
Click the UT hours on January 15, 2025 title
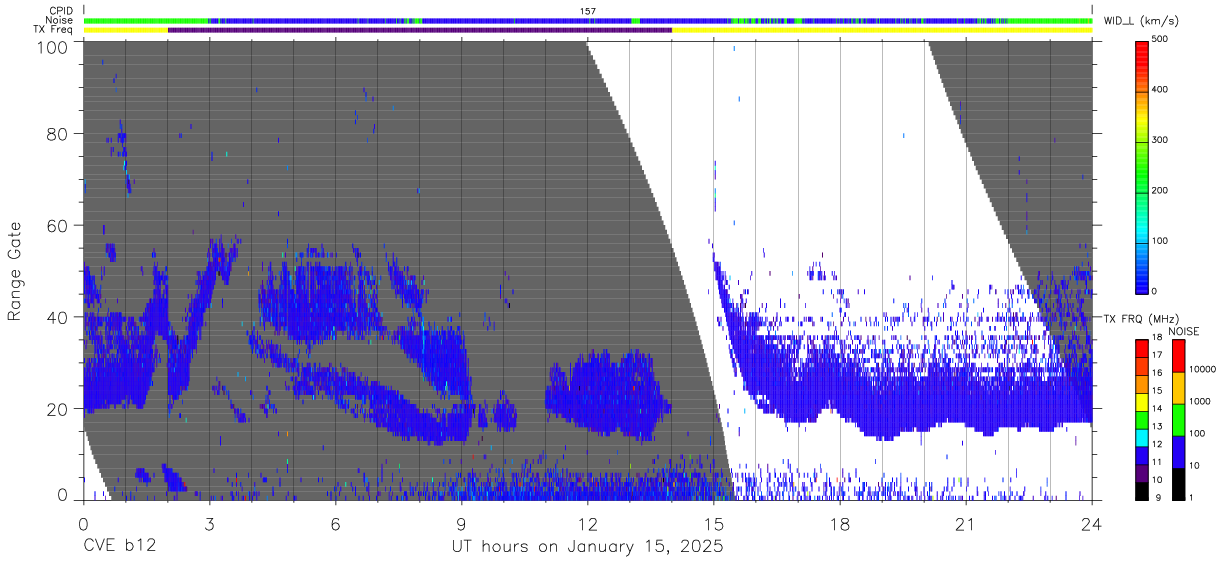586,548
